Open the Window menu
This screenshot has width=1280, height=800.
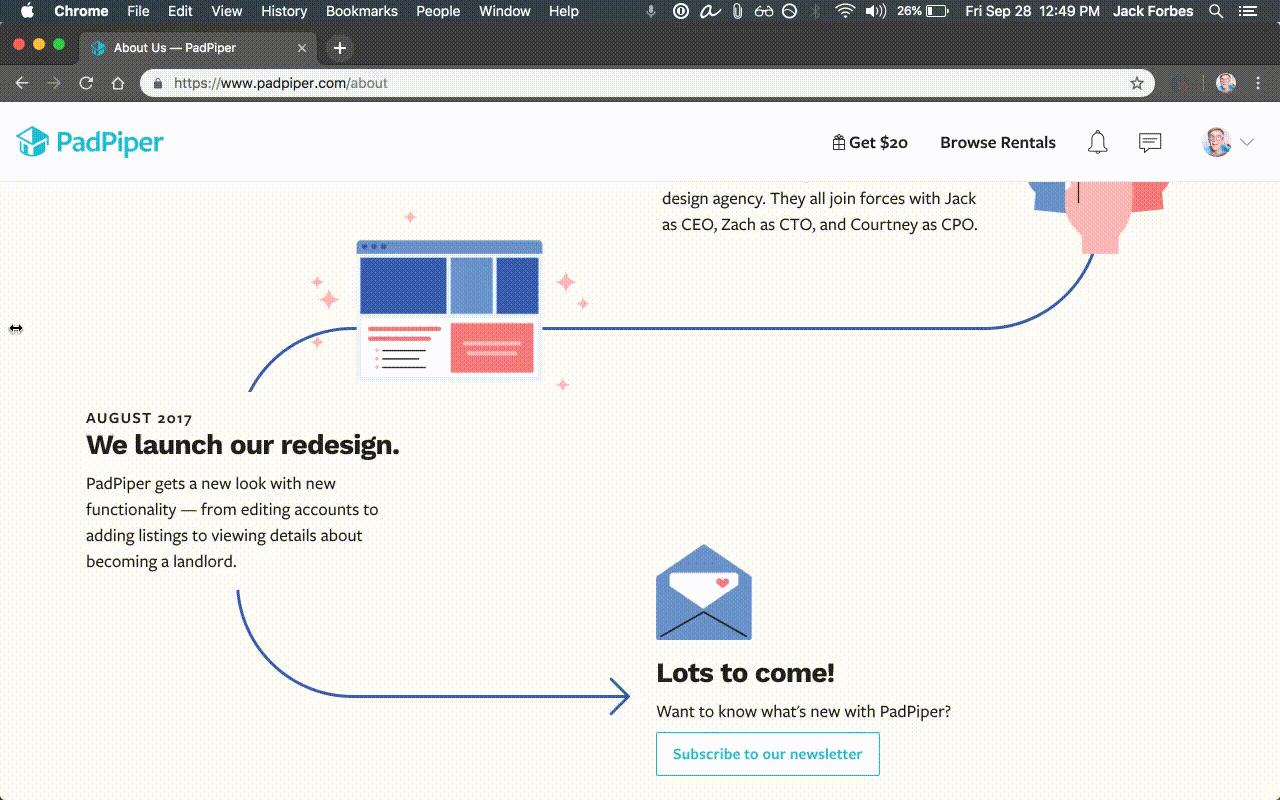505,11
